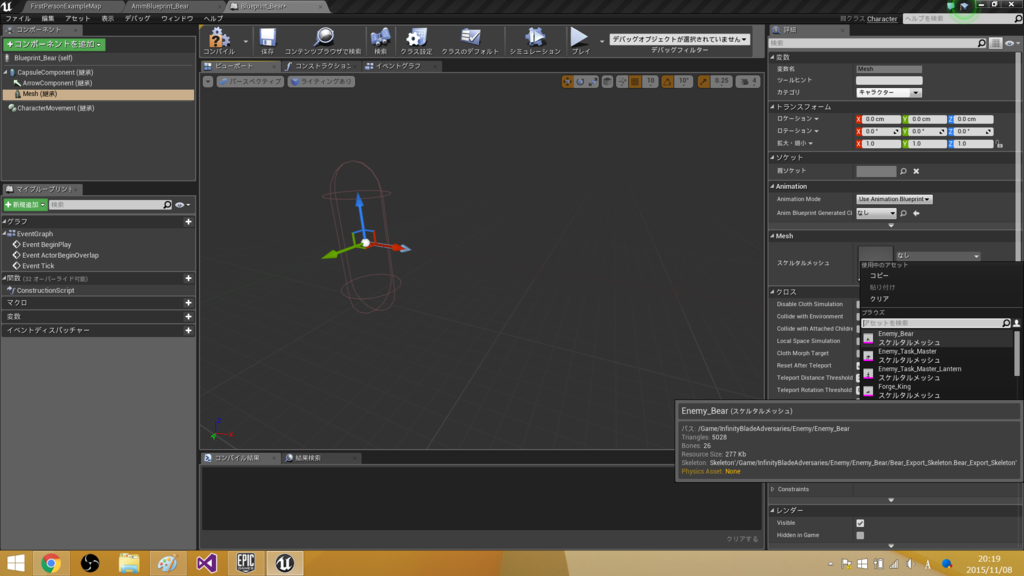Image resolution: width=1024 pixels, height=576 pixels.
Task: Toggle scale snapping in viewport toolbar
Action: point(703,82)
